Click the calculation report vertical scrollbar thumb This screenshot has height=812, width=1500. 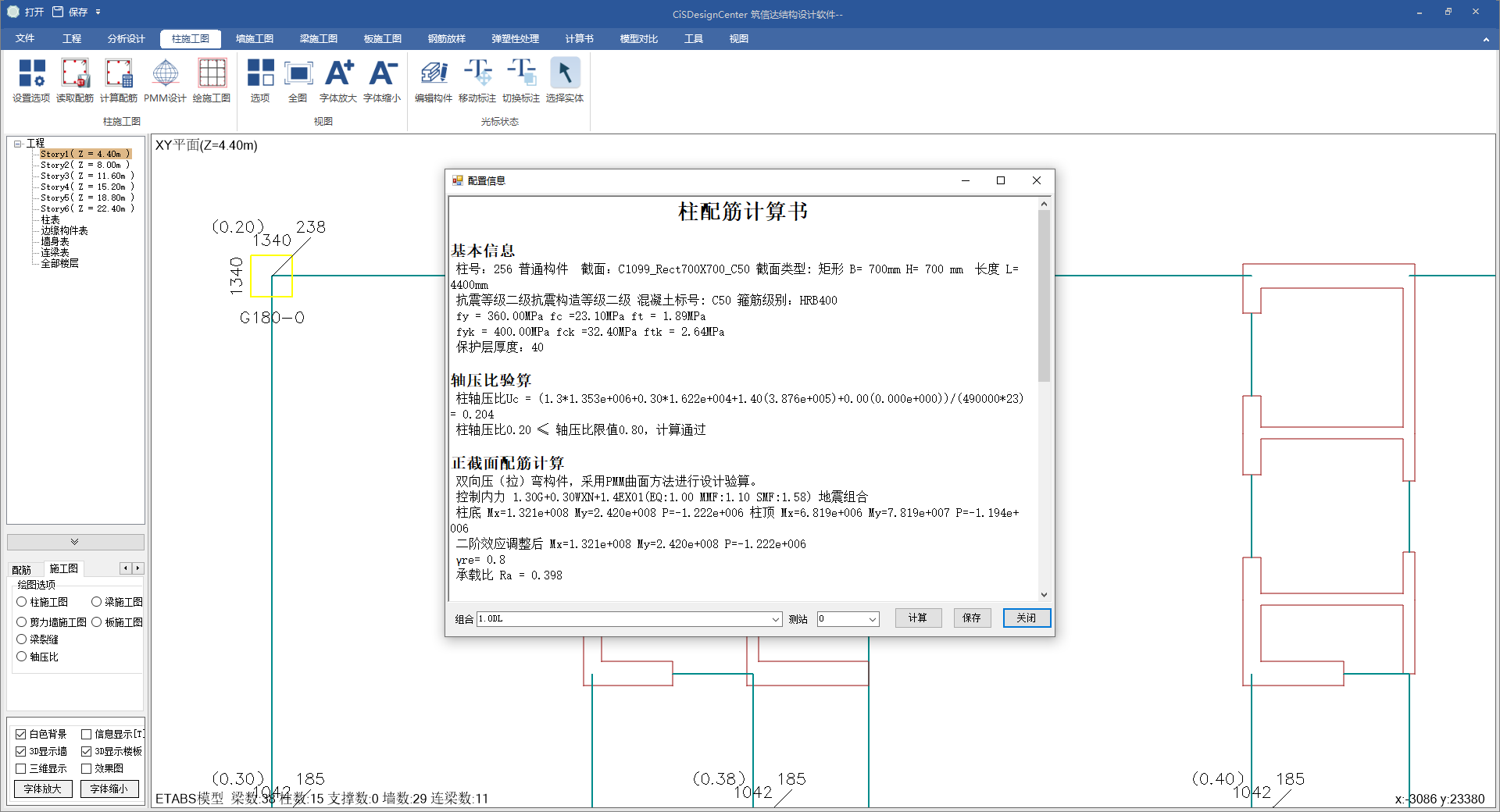tap(1044, 297)
